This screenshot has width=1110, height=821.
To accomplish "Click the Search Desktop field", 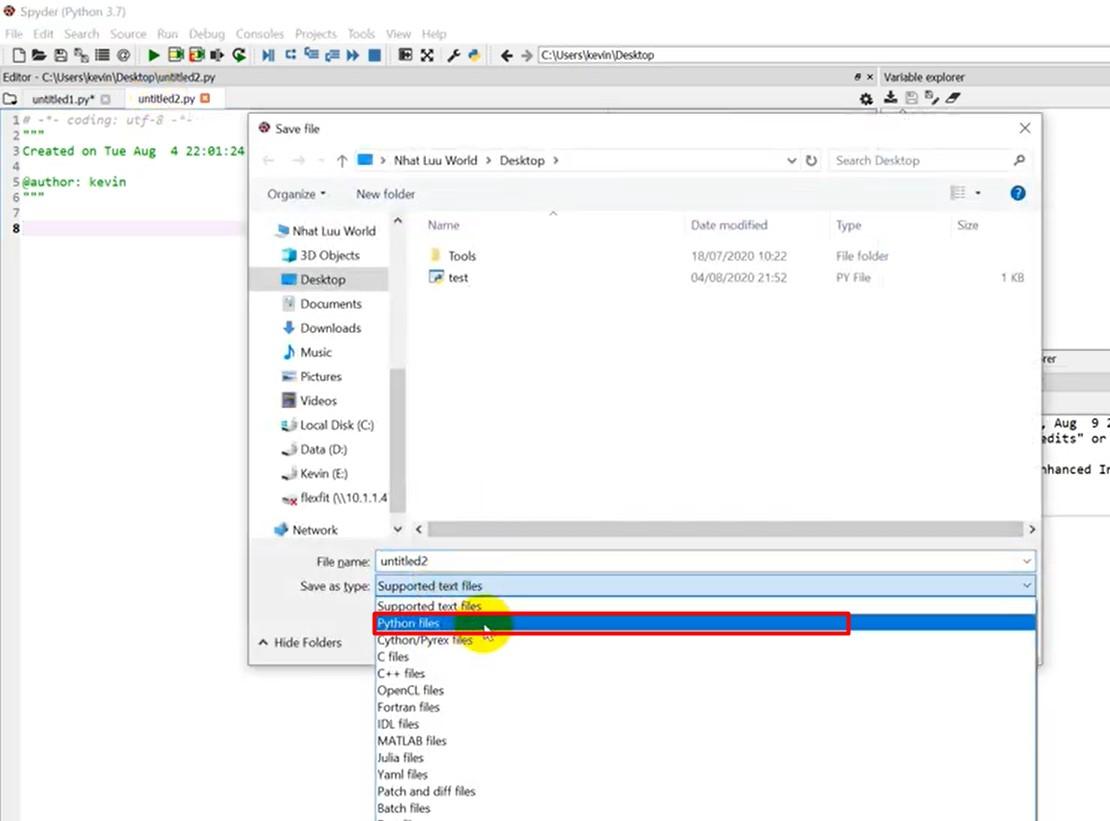I will point(920,160).
